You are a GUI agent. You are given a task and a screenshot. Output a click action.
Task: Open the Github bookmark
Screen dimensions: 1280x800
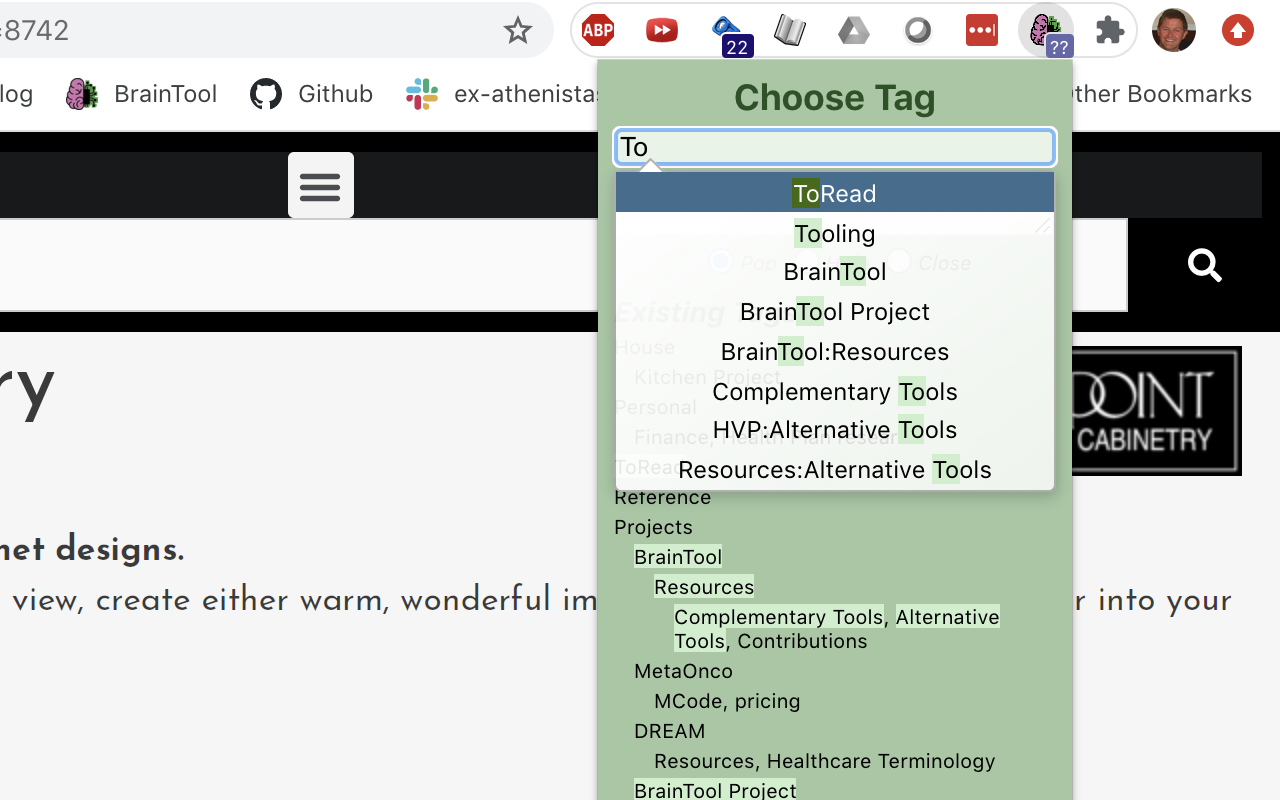coord(311,94)
